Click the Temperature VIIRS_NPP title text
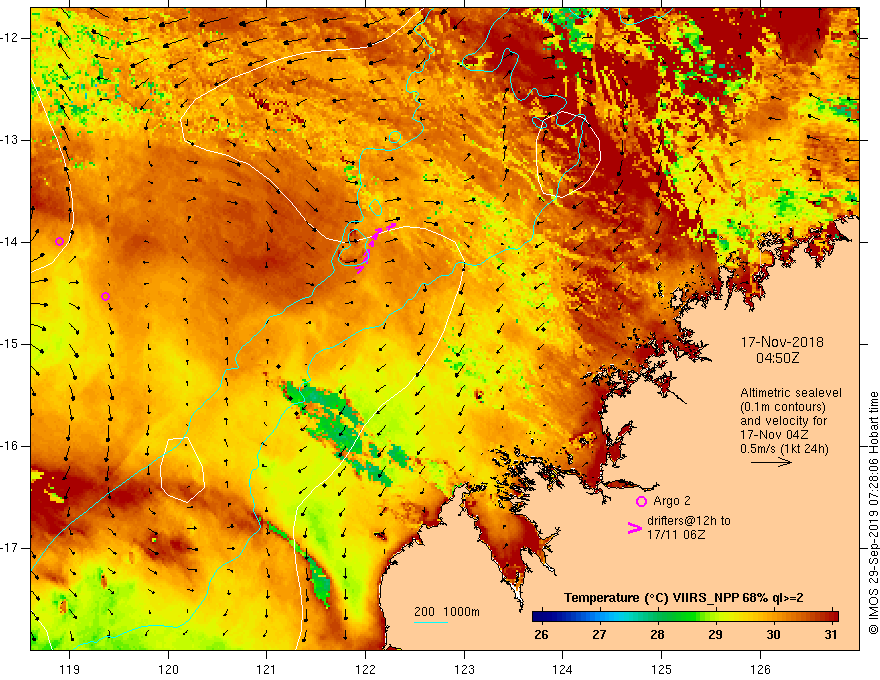The height and width of the screenshot is (680, 880). click(x=684, y=598)
